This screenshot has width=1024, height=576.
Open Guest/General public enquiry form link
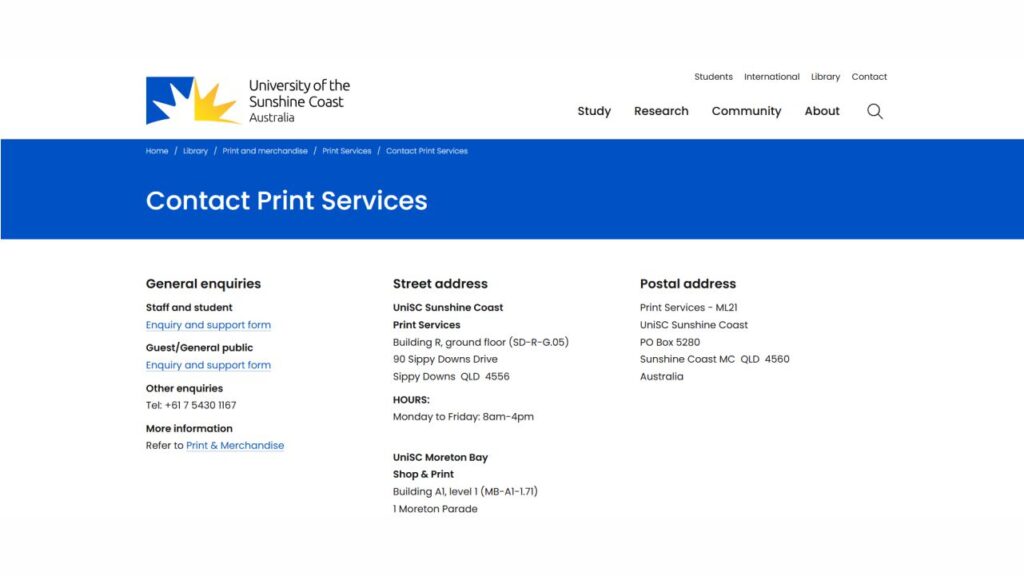[208, 365]
